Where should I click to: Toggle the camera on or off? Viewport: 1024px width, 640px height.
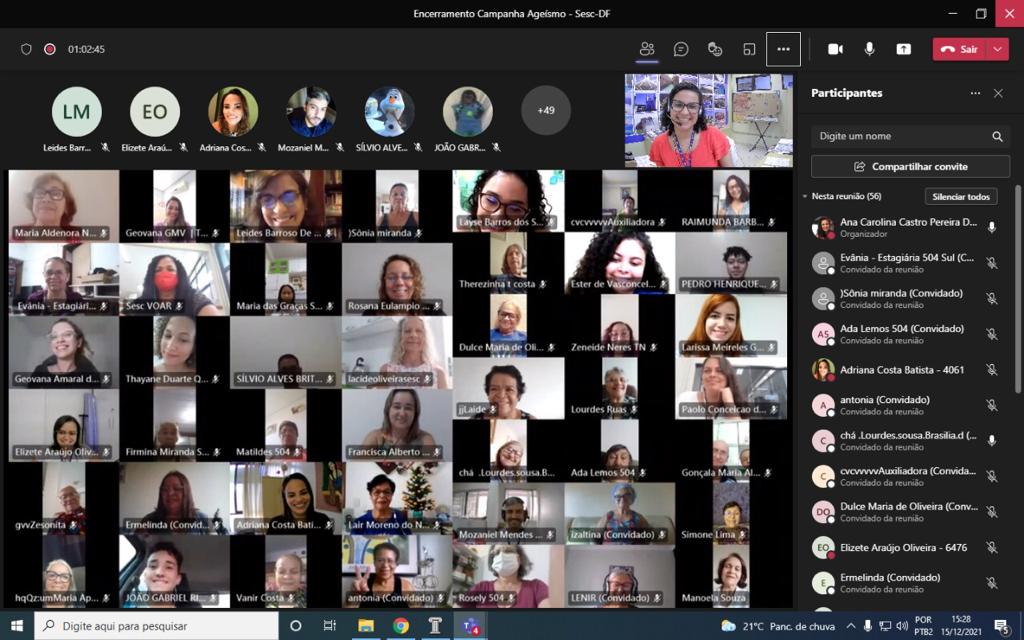835,49
